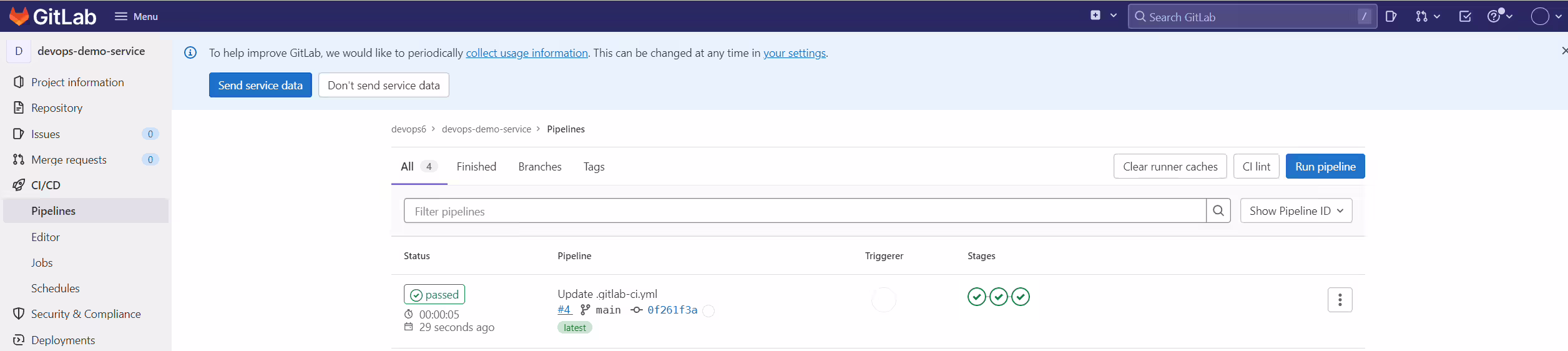
Task: Open the Menu hamburger button
Action: (x=136, y=17)
